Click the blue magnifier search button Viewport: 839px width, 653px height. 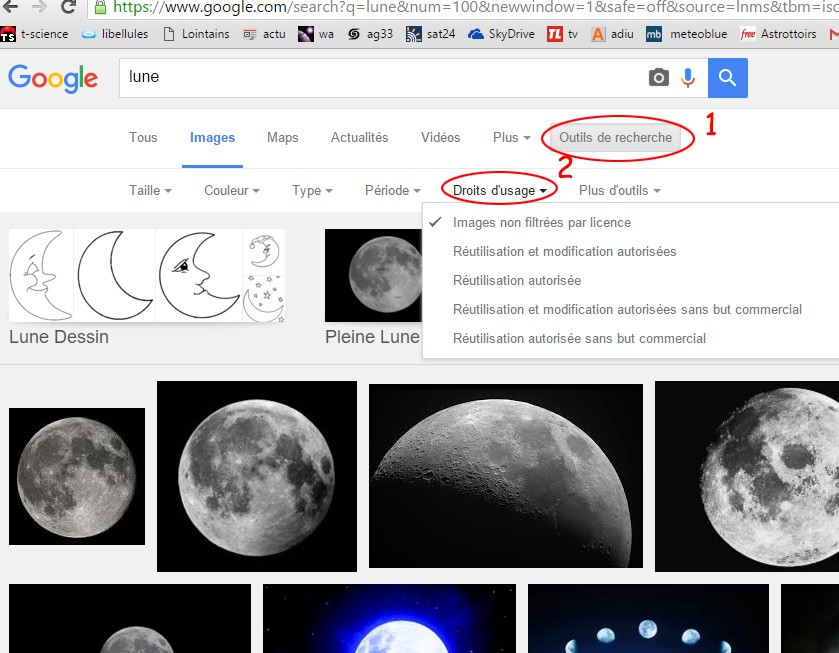(x=728, y=78)
